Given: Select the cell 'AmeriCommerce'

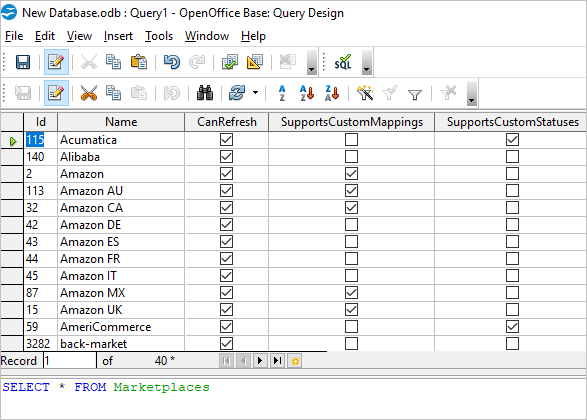Looking at the screenshot, I should coord(121,327).
